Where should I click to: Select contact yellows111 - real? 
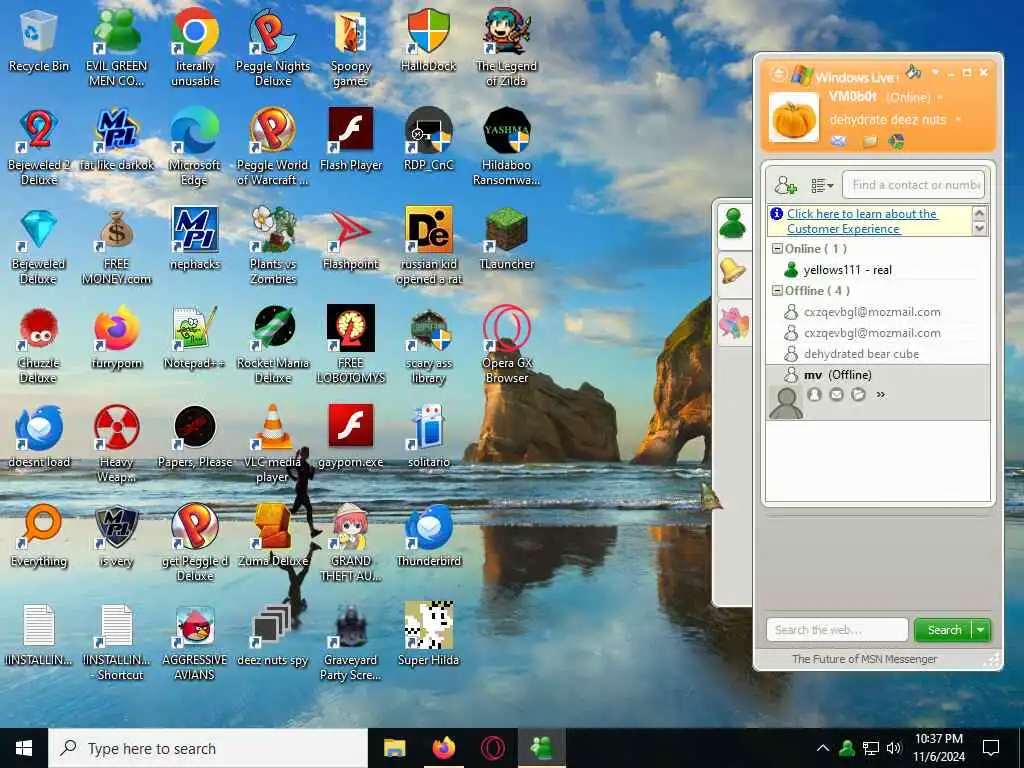[x=847, y=270]
